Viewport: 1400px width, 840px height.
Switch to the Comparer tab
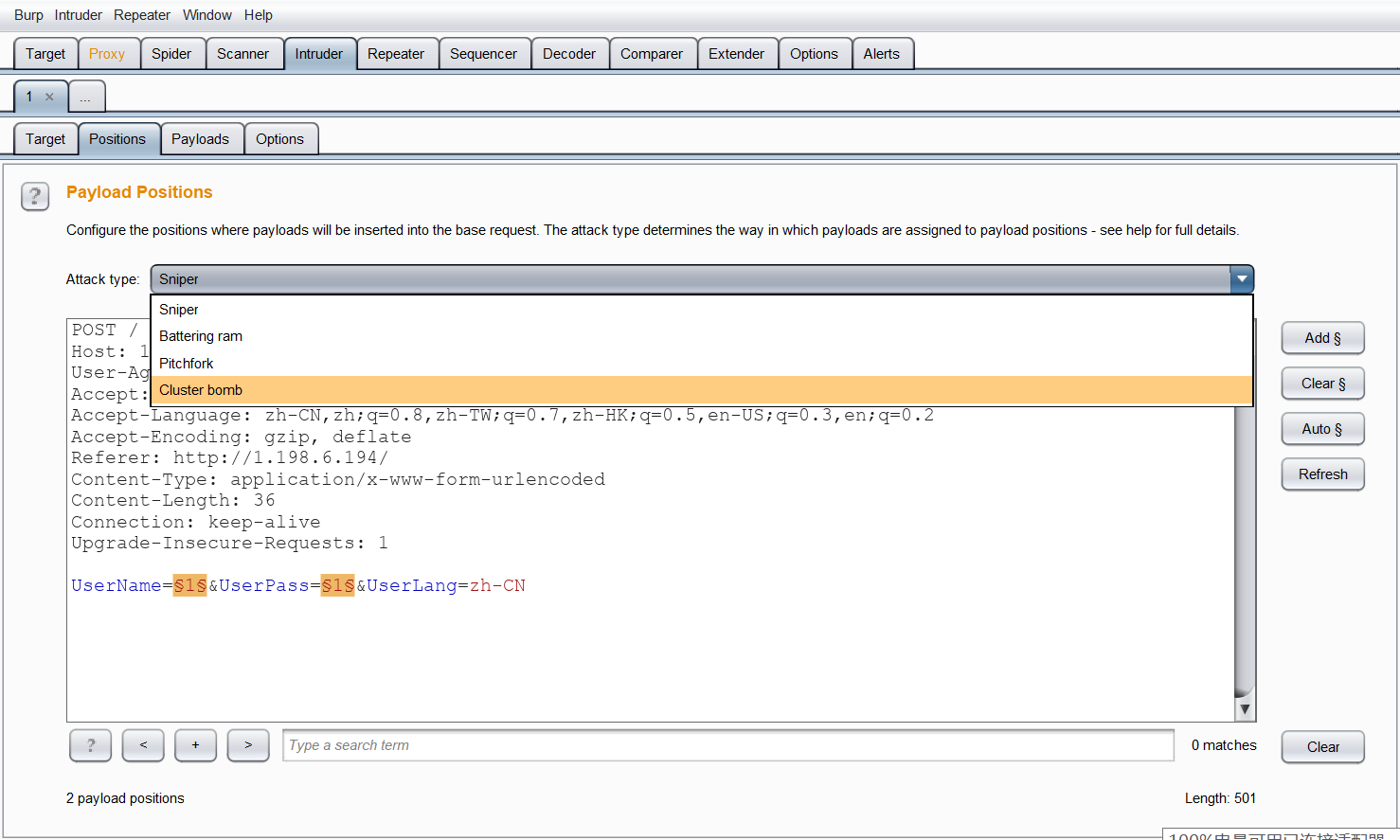pyautogui.click(x=652, y=54)
